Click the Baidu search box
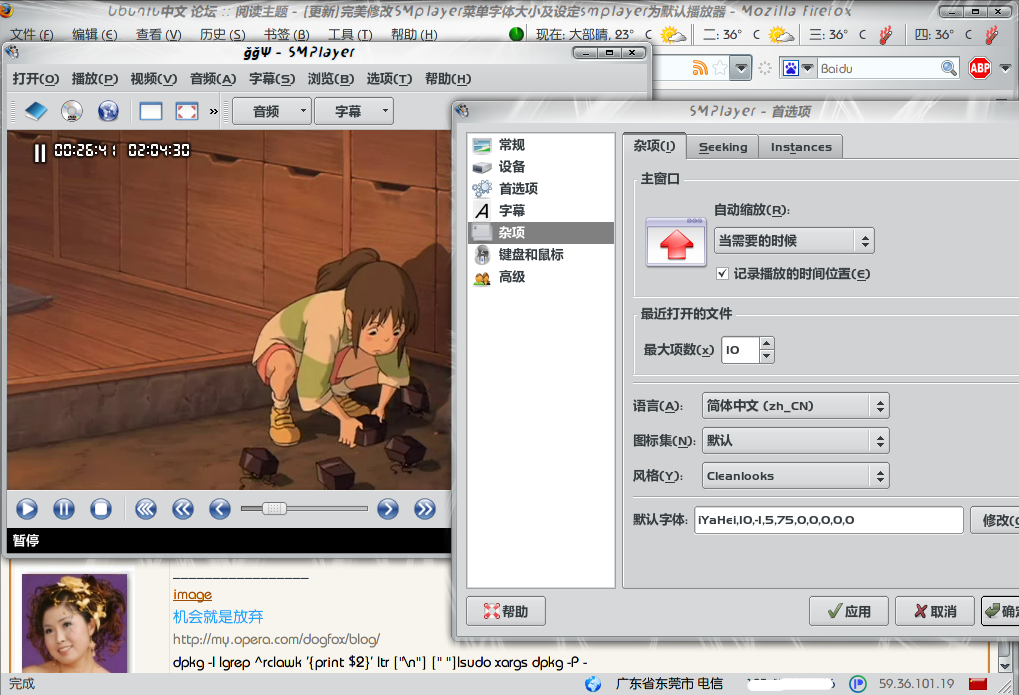Screen dimensions: 1019x695 pyautogui.click(x=877, y=68)
